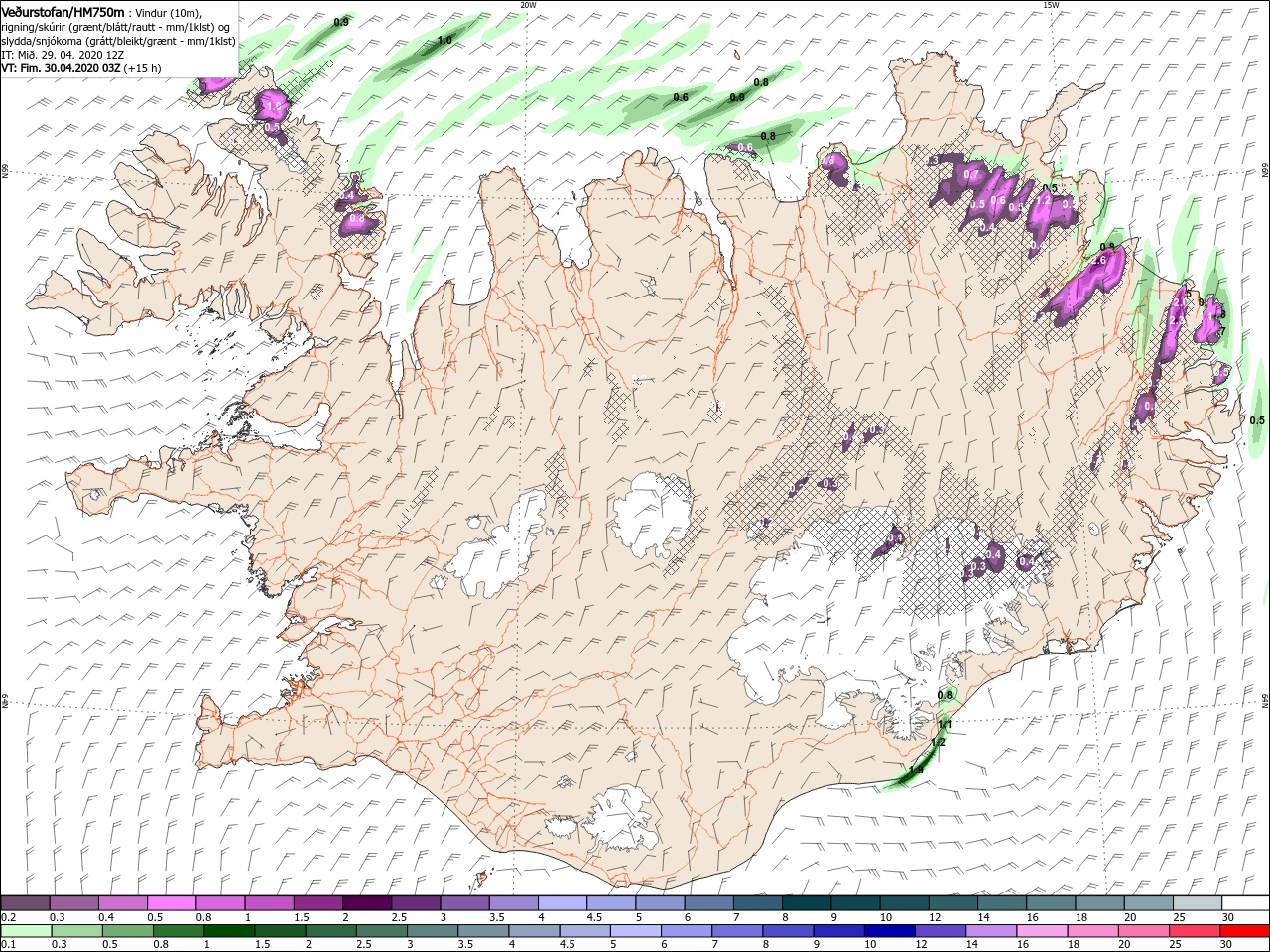
Task: Pick bottom legend blue swatch 7–8
Action: 735,931
